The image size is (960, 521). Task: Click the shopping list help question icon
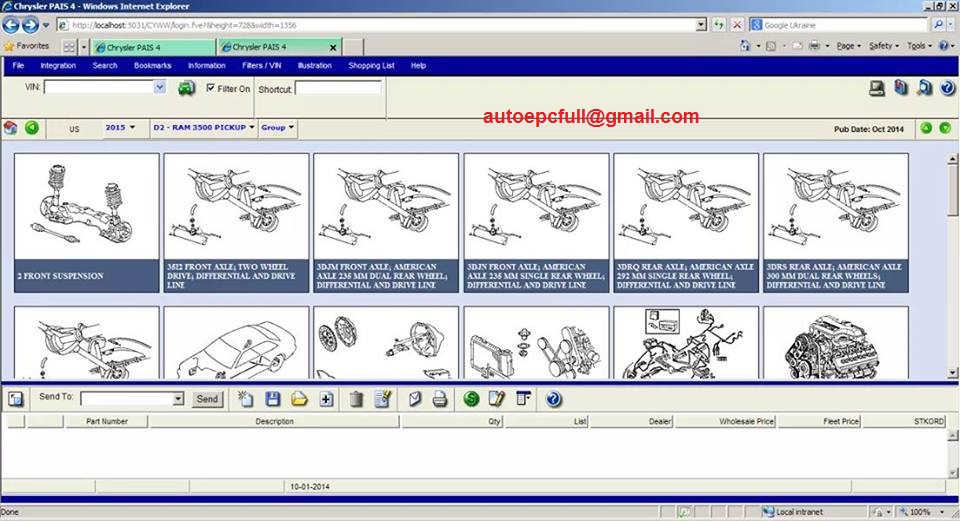[553, 399]
